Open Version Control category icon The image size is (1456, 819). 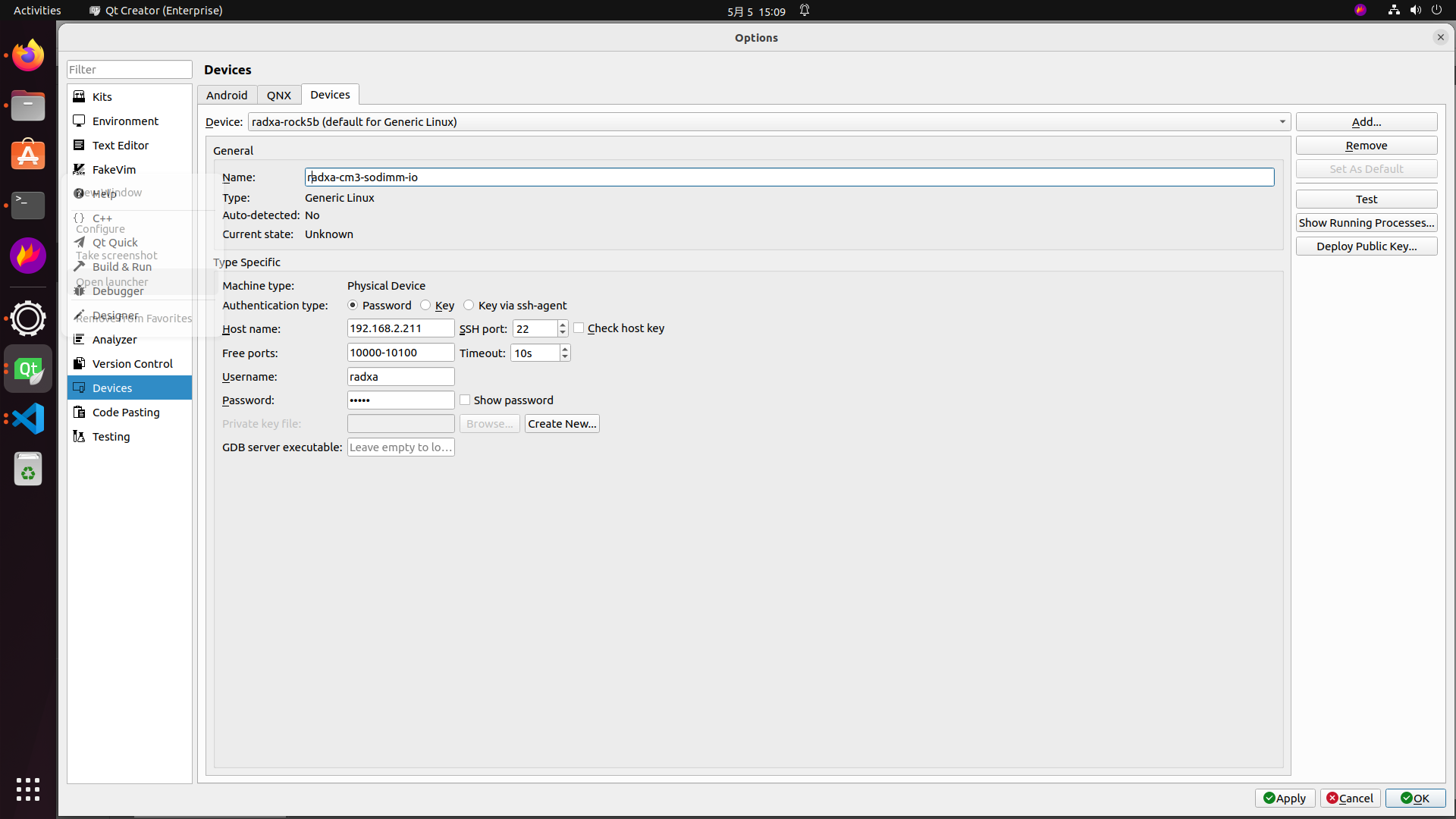point(79,363)
